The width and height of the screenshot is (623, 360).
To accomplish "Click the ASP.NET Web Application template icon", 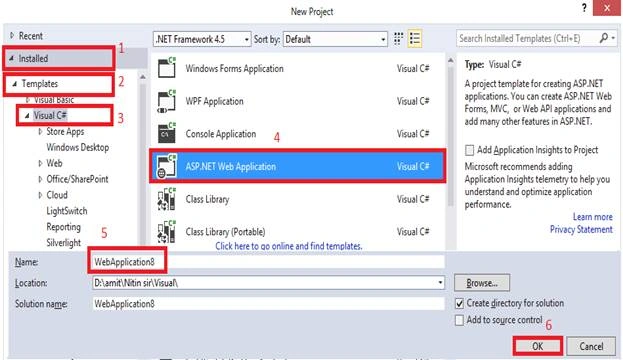I will [x=166, y=166].
